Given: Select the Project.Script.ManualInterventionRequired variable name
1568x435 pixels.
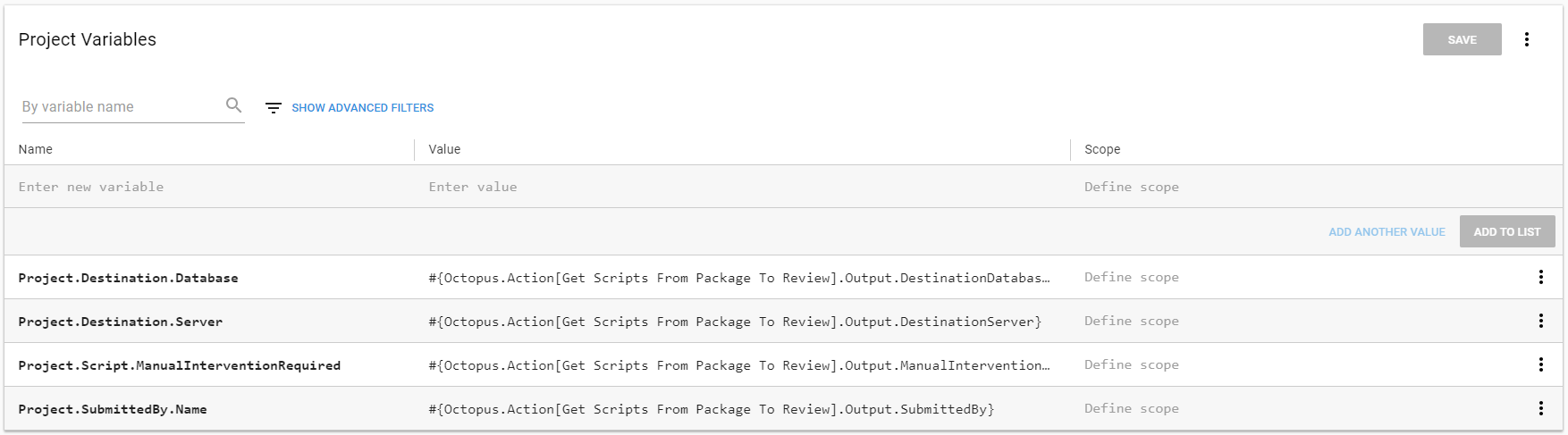Looking at the screenshot, I should click(x=180, y=365).
